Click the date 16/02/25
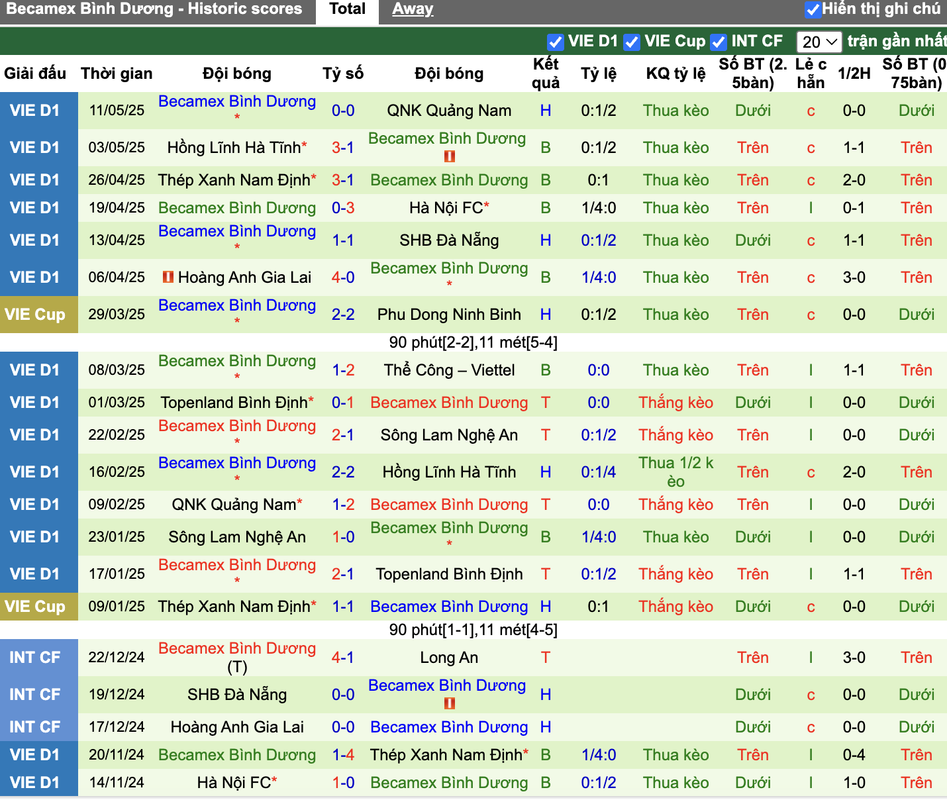Viewport: 947px width, 800px height. coord(117,472)
